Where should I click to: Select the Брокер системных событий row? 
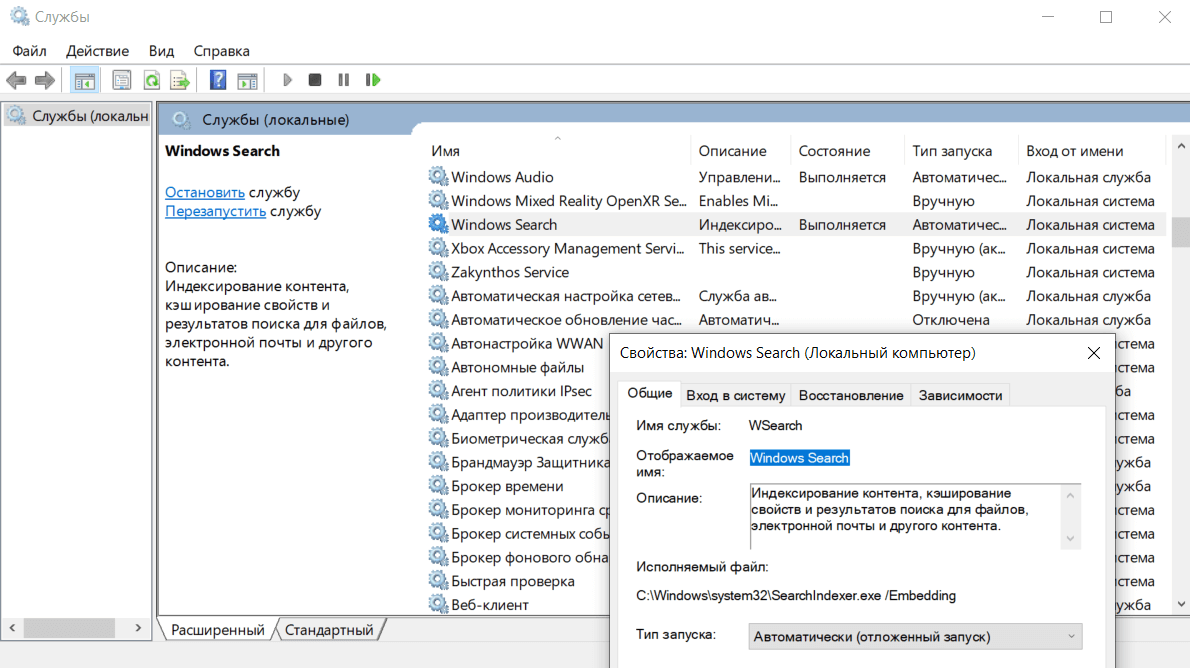tap(518, 533)
